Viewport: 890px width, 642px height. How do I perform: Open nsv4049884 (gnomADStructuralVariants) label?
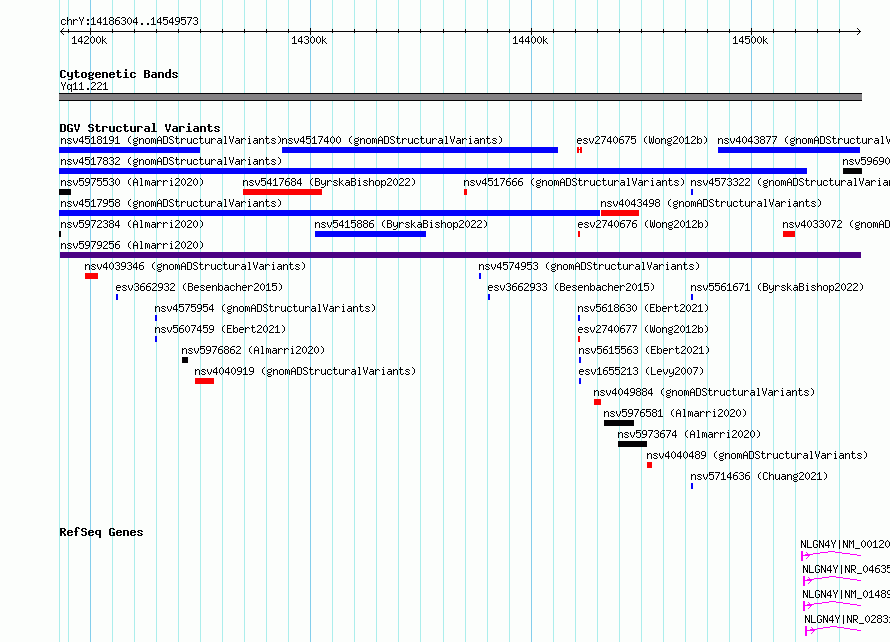pos(704,392)
